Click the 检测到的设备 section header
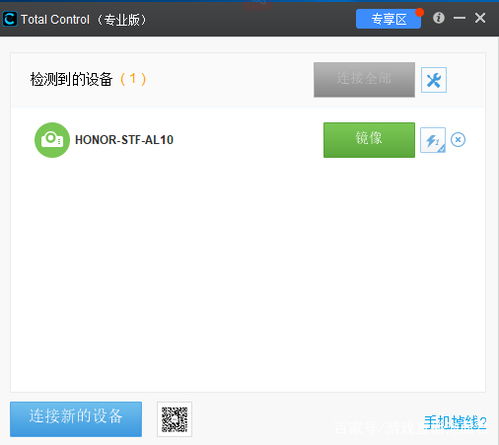Screen dimensions: 499x445 click(x=71, y=79)
